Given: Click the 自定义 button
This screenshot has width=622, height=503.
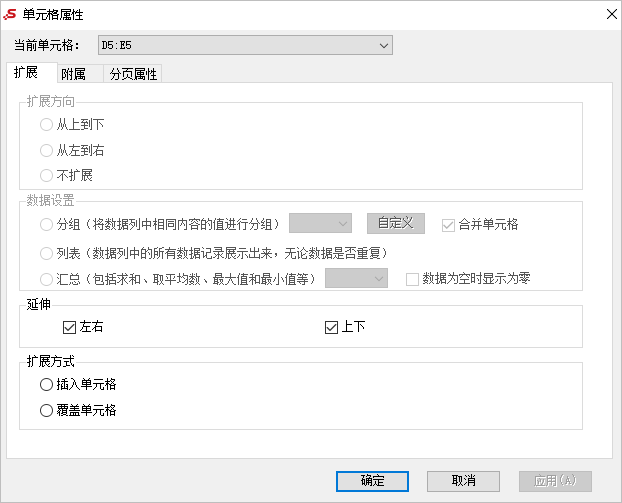Looking at the screenshot, I should (x=395, y=223).
